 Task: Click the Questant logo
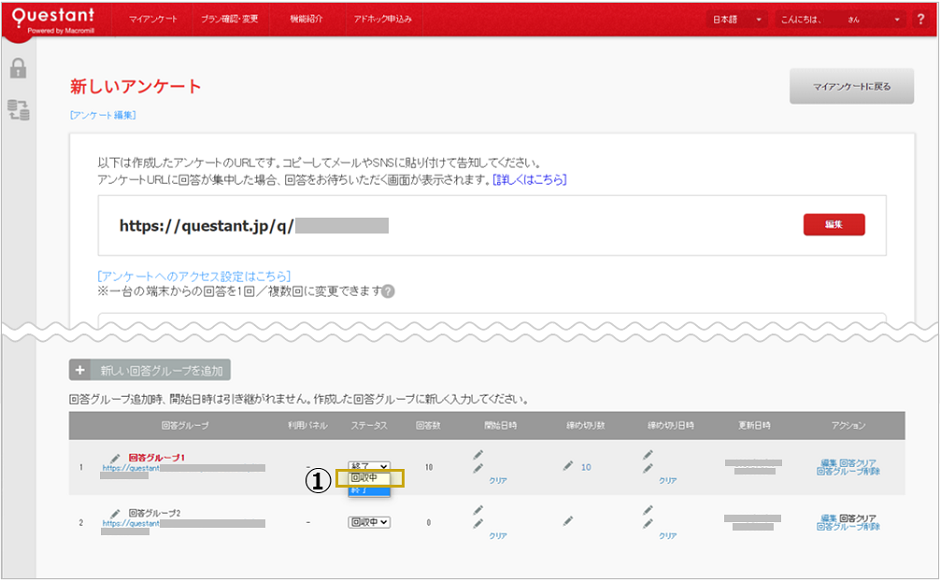[53, 20]
